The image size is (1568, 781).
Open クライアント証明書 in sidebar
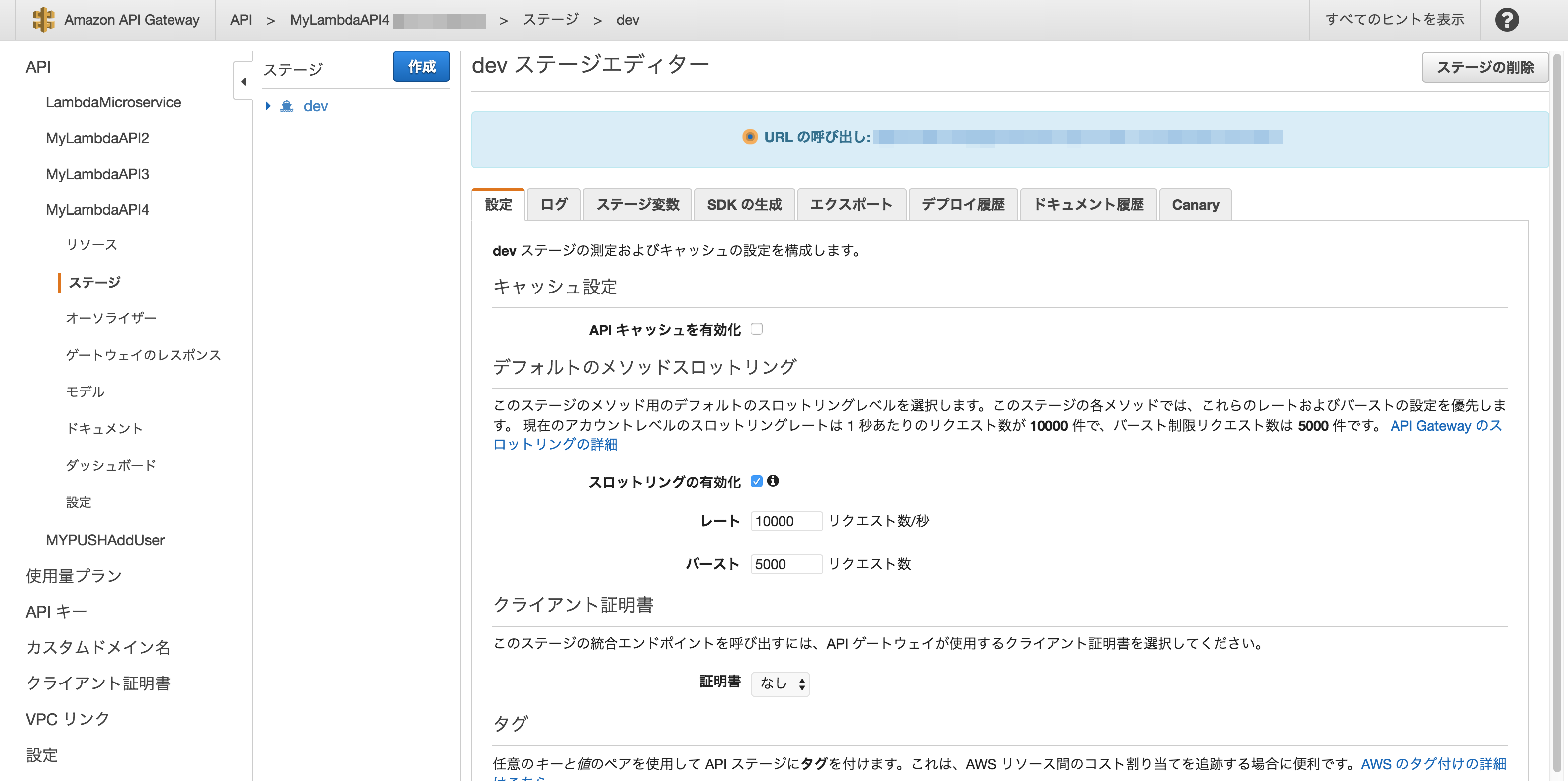98,683
